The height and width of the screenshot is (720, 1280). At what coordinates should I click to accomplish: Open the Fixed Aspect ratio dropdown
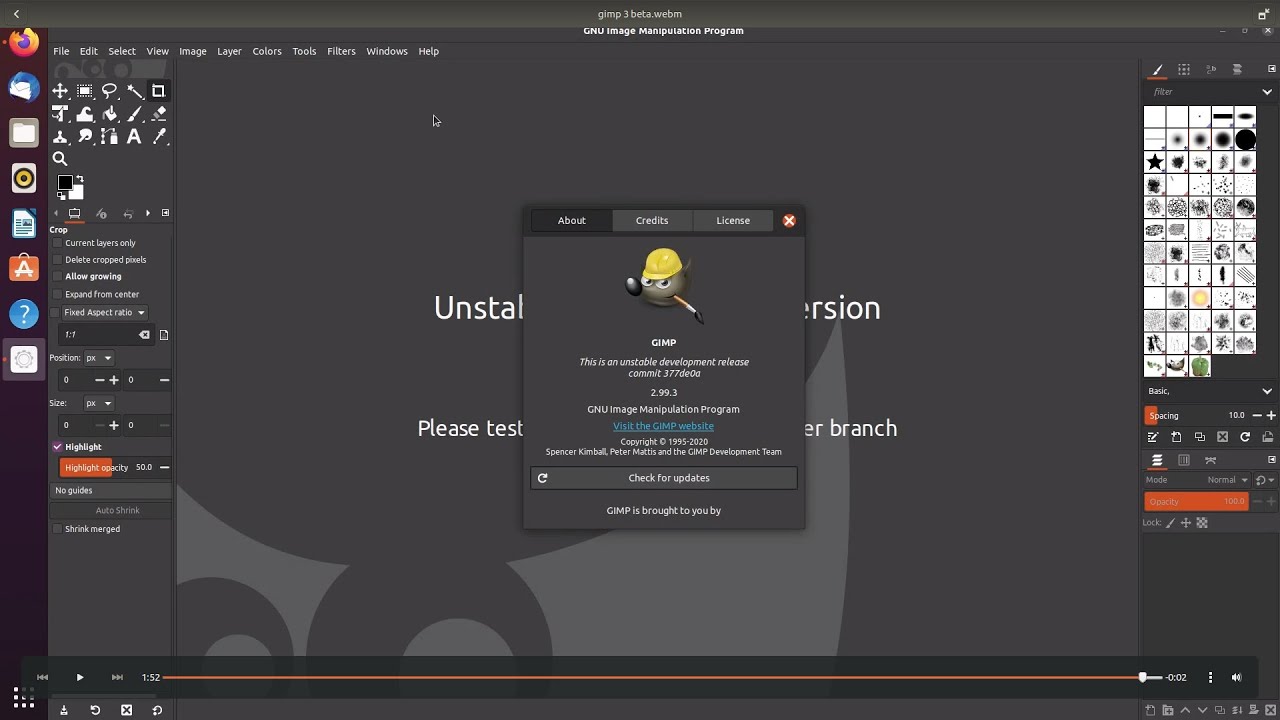click(x=105, y=313)
